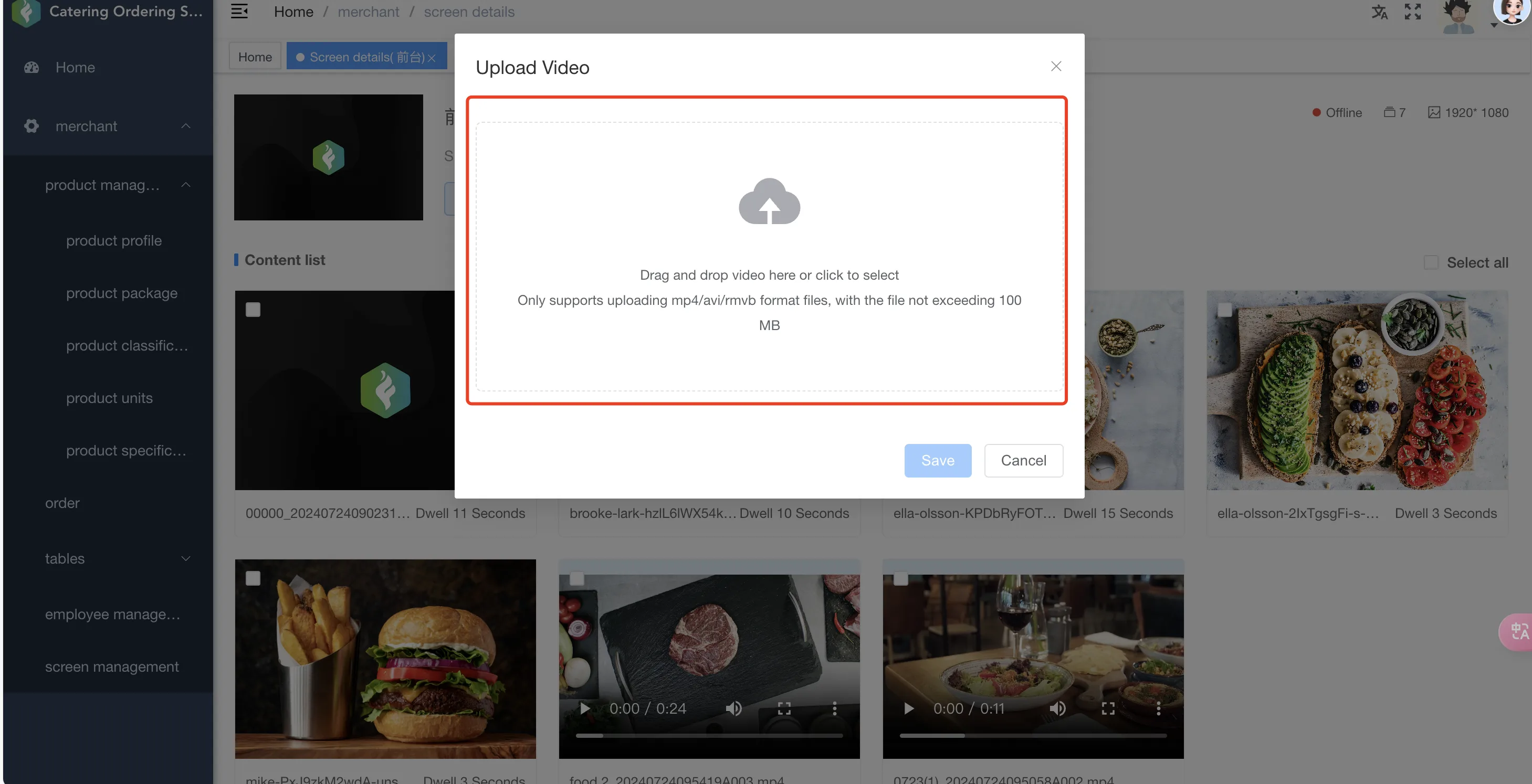Click the Dwell 10 Seconds label
This screenshot has height=784, width=1532.
pyautogui.click(x=794, y=513)
